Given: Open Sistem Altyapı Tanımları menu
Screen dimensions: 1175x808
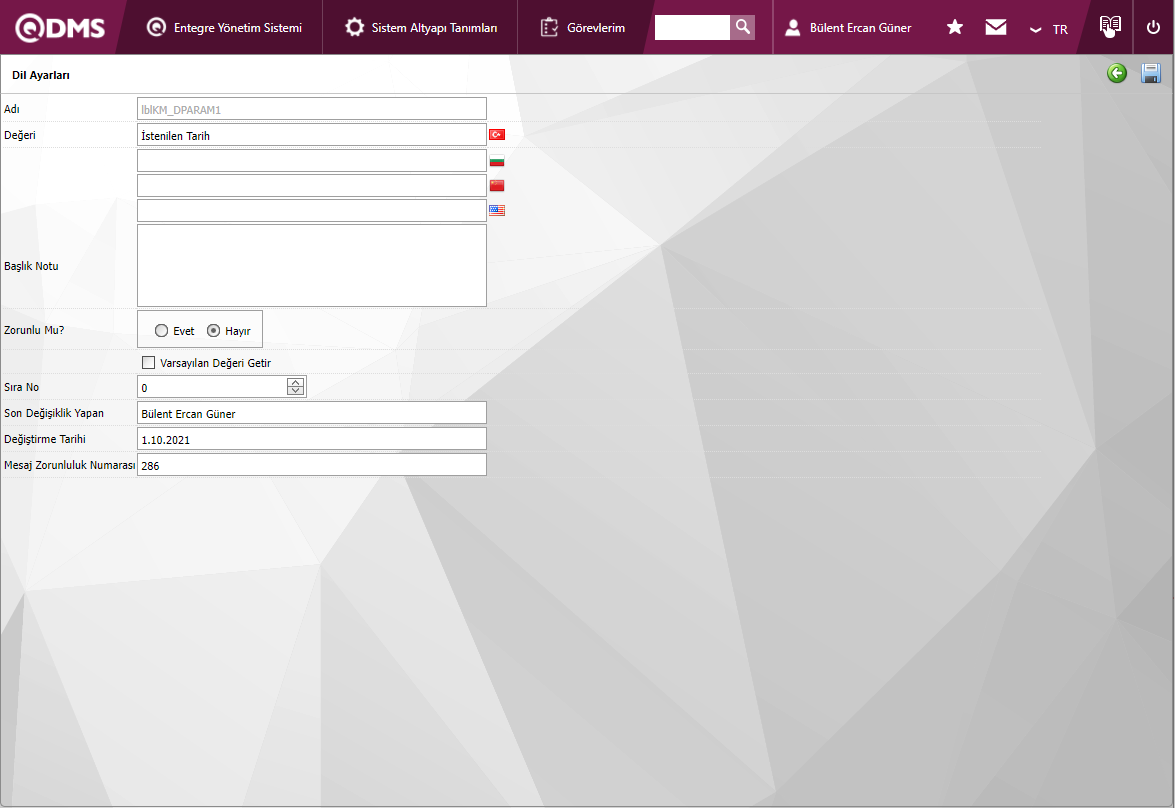Looking at the screenshot, I should [420, 28].
